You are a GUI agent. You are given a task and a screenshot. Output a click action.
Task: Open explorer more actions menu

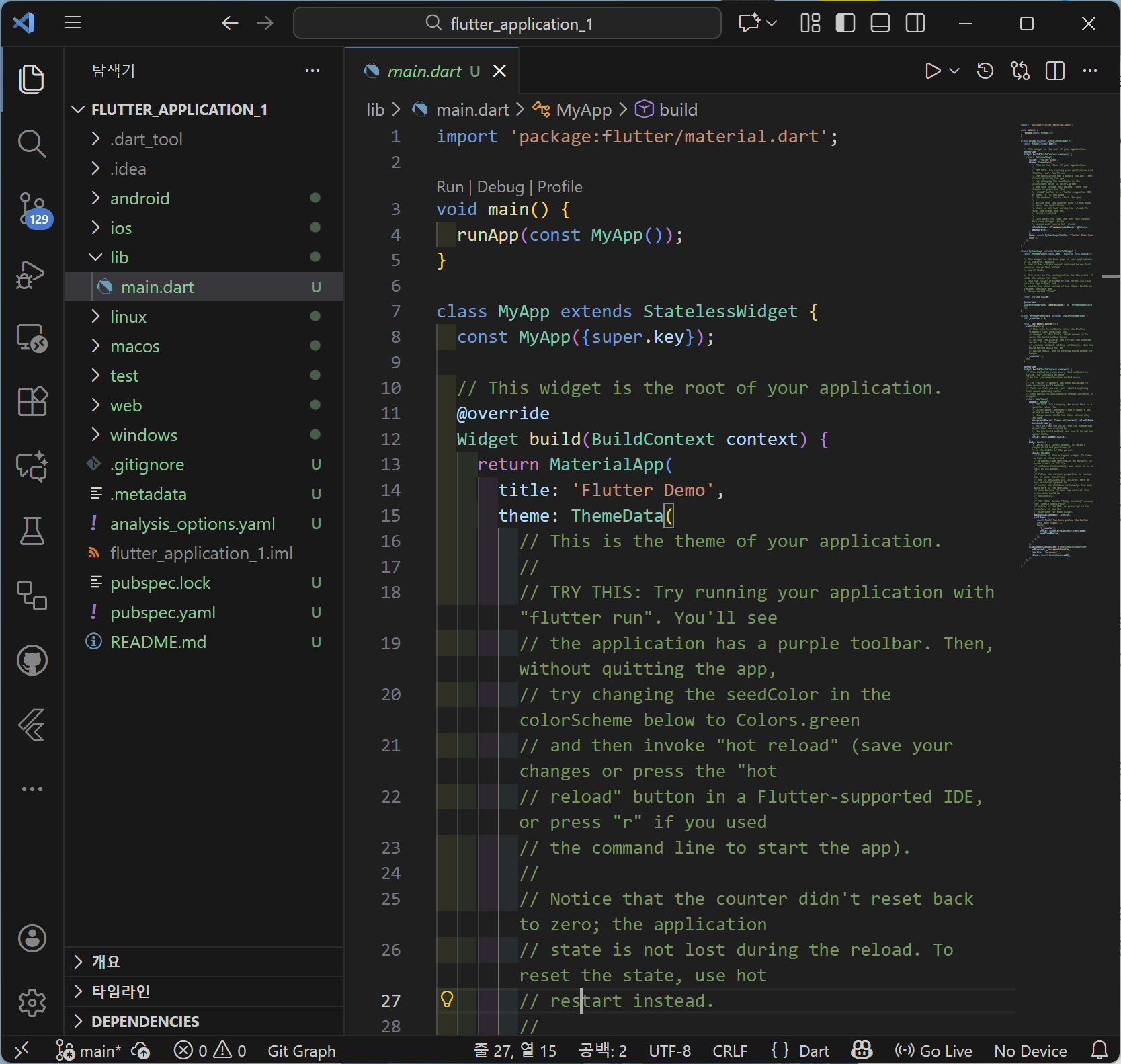pos(313,71)
